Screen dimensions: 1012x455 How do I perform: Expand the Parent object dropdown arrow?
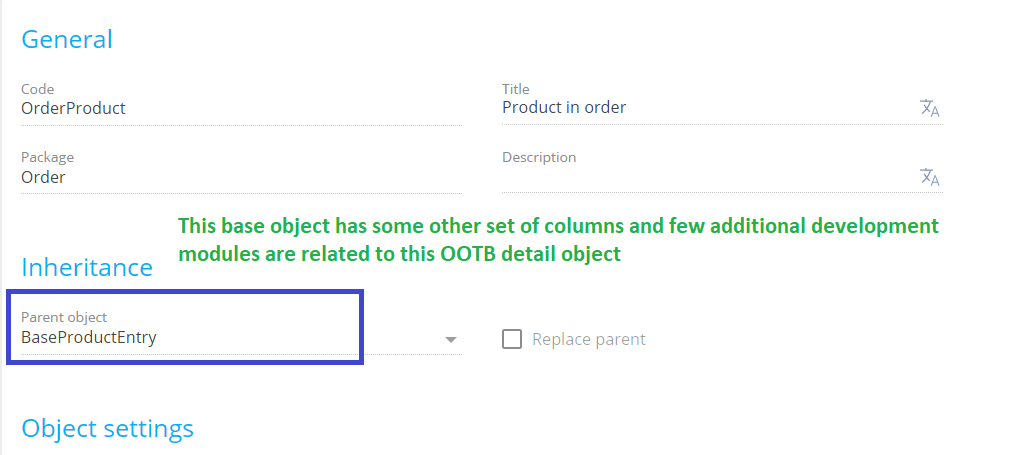[x=451, y=339]
